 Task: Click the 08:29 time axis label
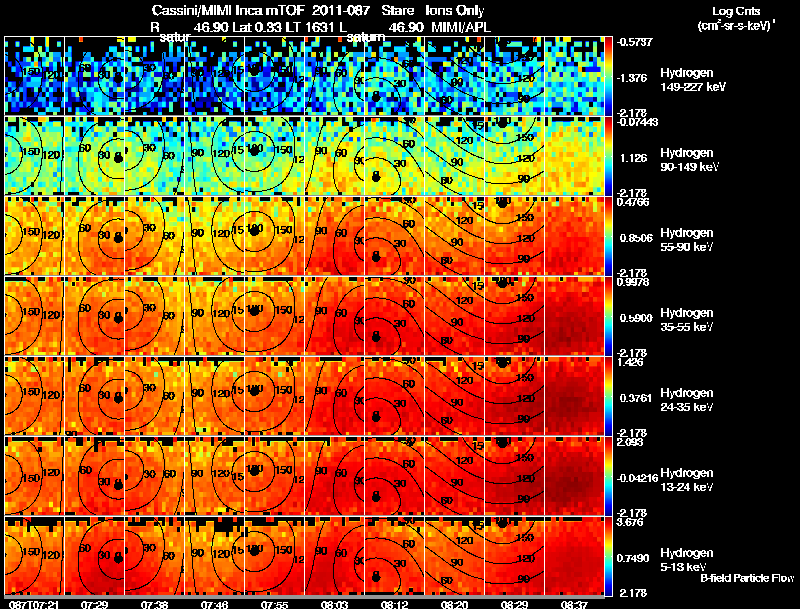pyautogui.click(x=514, y=605)
